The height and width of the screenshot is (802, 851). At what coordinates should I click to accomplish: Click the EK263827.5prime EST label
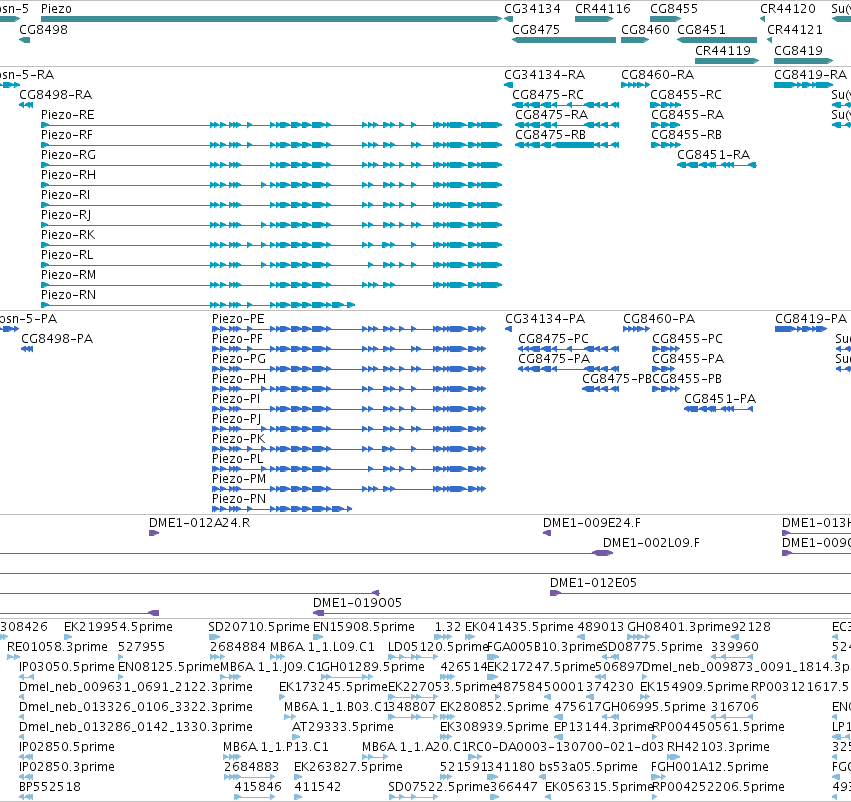click(348, 767)
